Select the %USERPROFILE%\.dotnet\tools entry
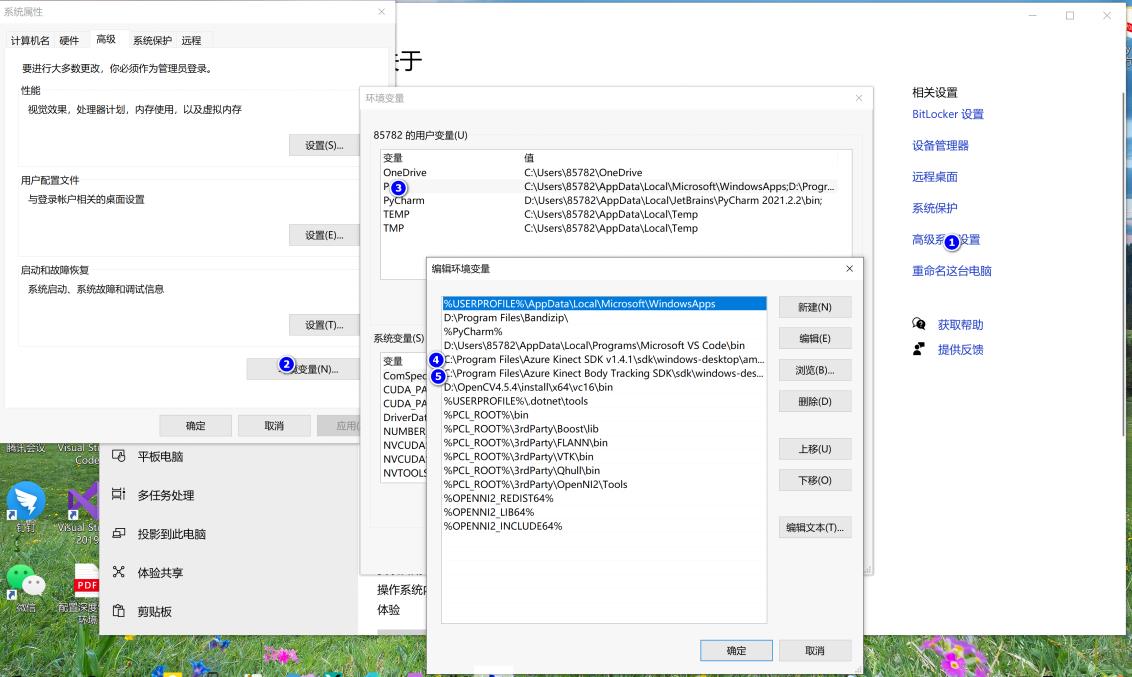This screenshot has width=1132, height=677. tap(604, 401)
